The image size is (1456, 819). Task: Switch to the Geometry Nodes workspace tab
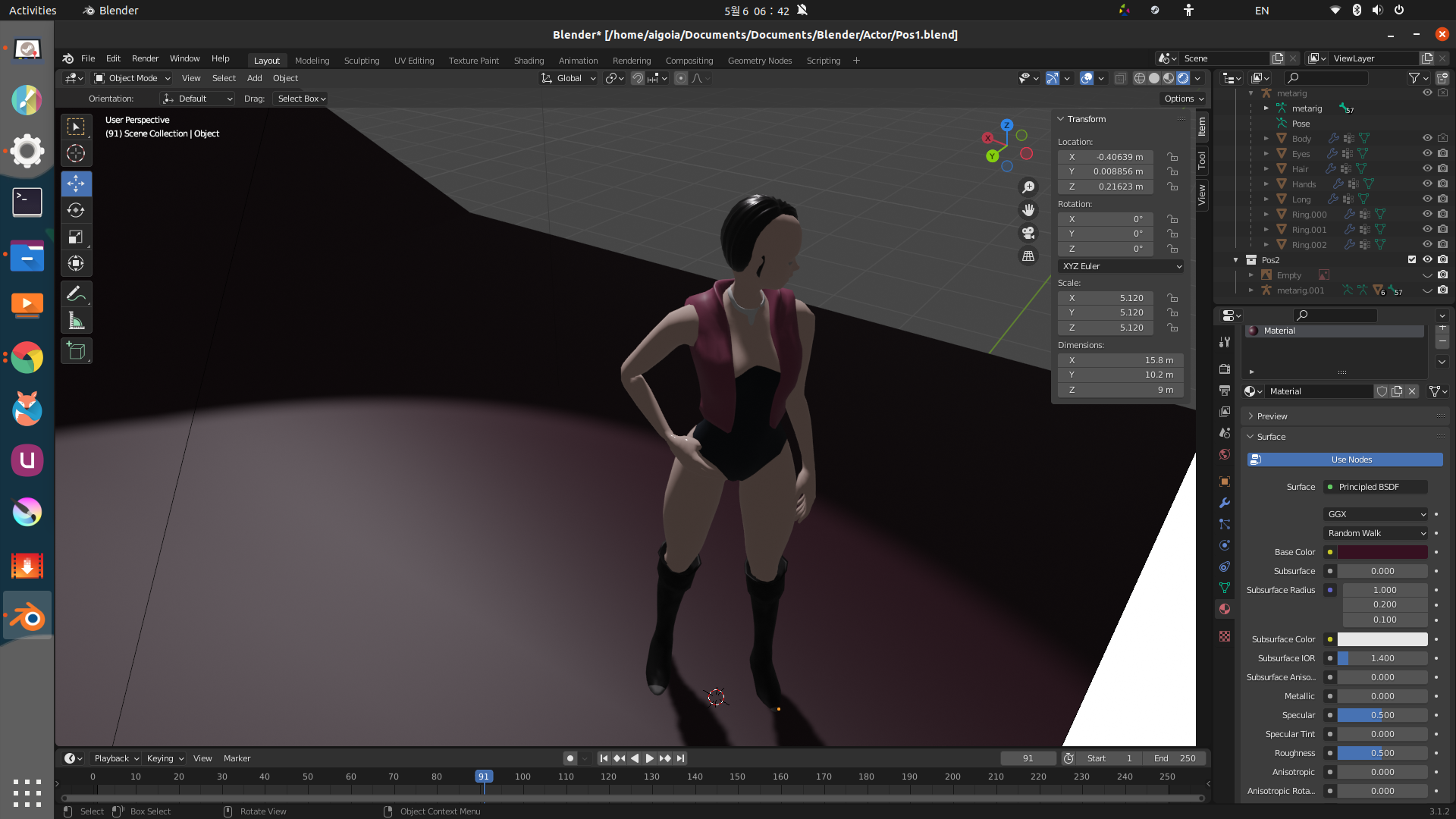(759, 61)
